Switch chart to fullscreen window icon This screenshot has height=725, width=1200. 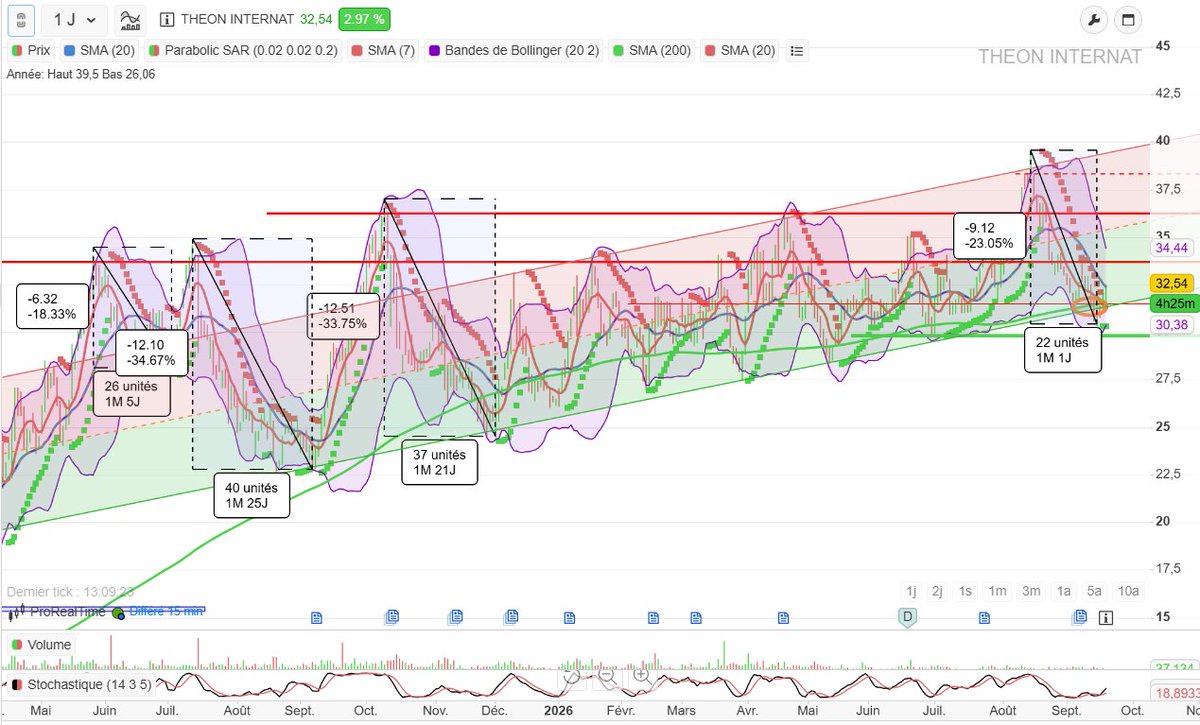pyautogui.click(x=1129, y=20)
